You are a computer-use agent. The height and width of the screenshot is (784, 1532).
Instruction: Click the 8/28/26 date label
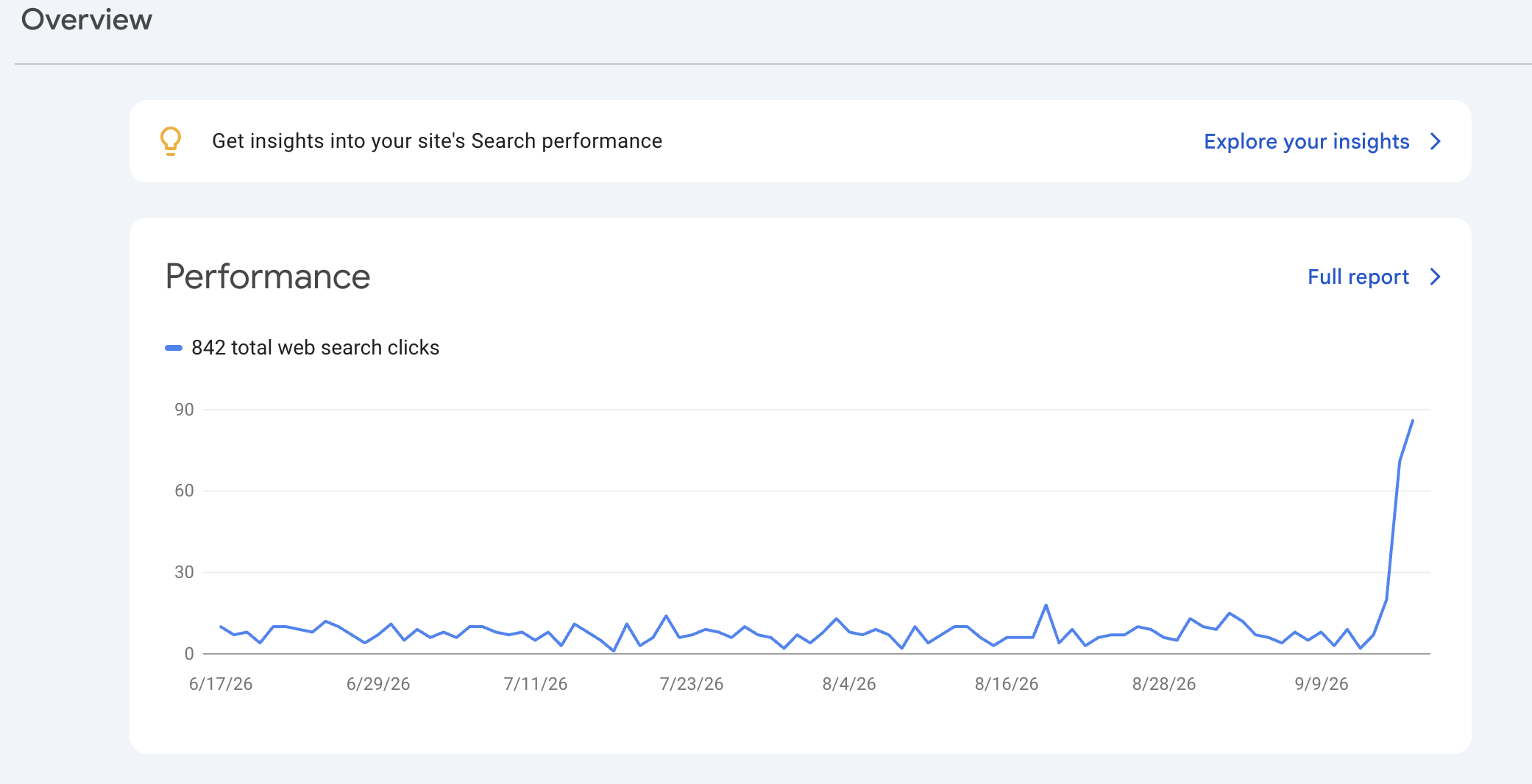[x=1164, y=684]
